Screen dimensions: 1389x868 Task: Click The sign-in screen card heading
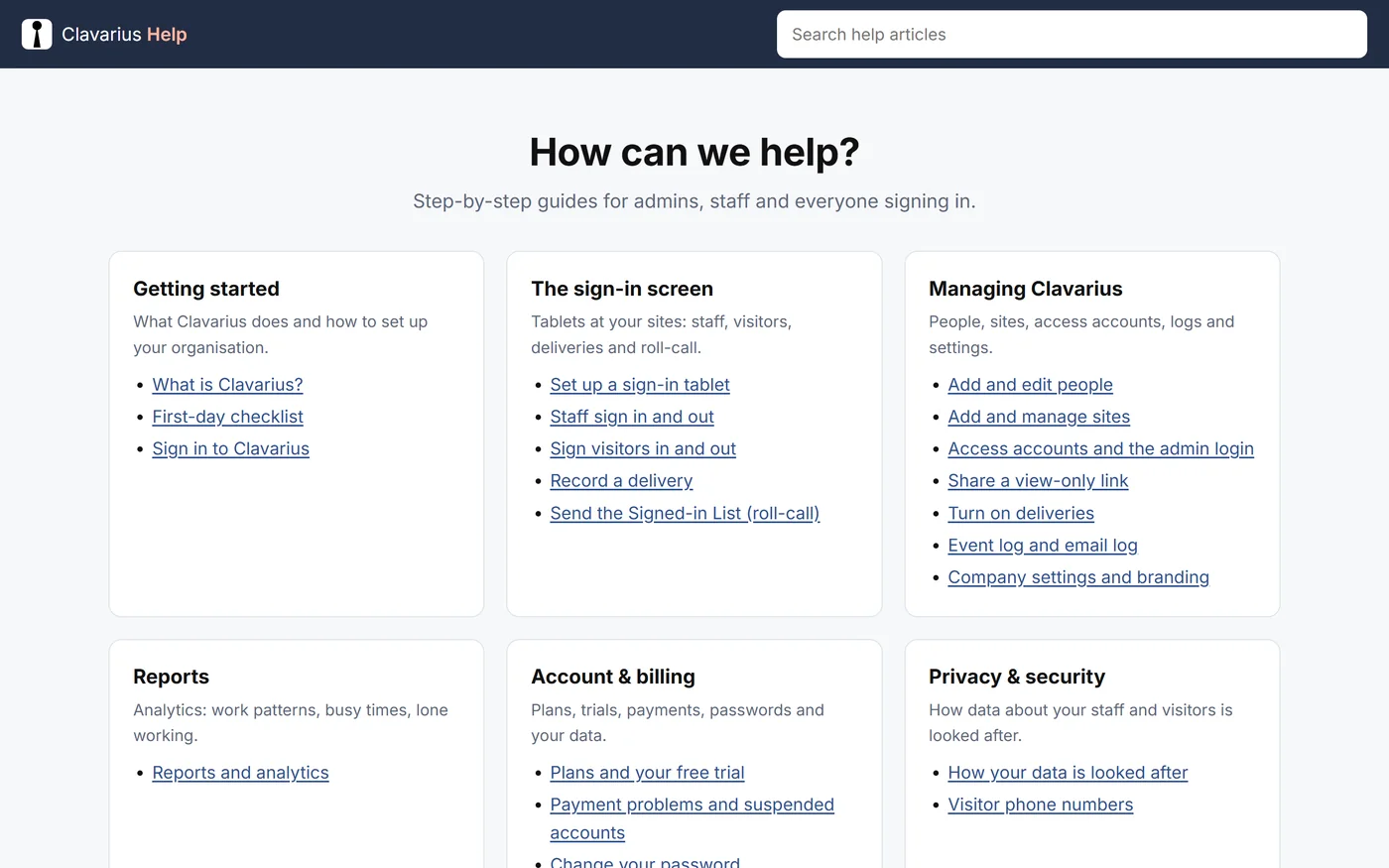pyautogui.click(x=622, y=289)
